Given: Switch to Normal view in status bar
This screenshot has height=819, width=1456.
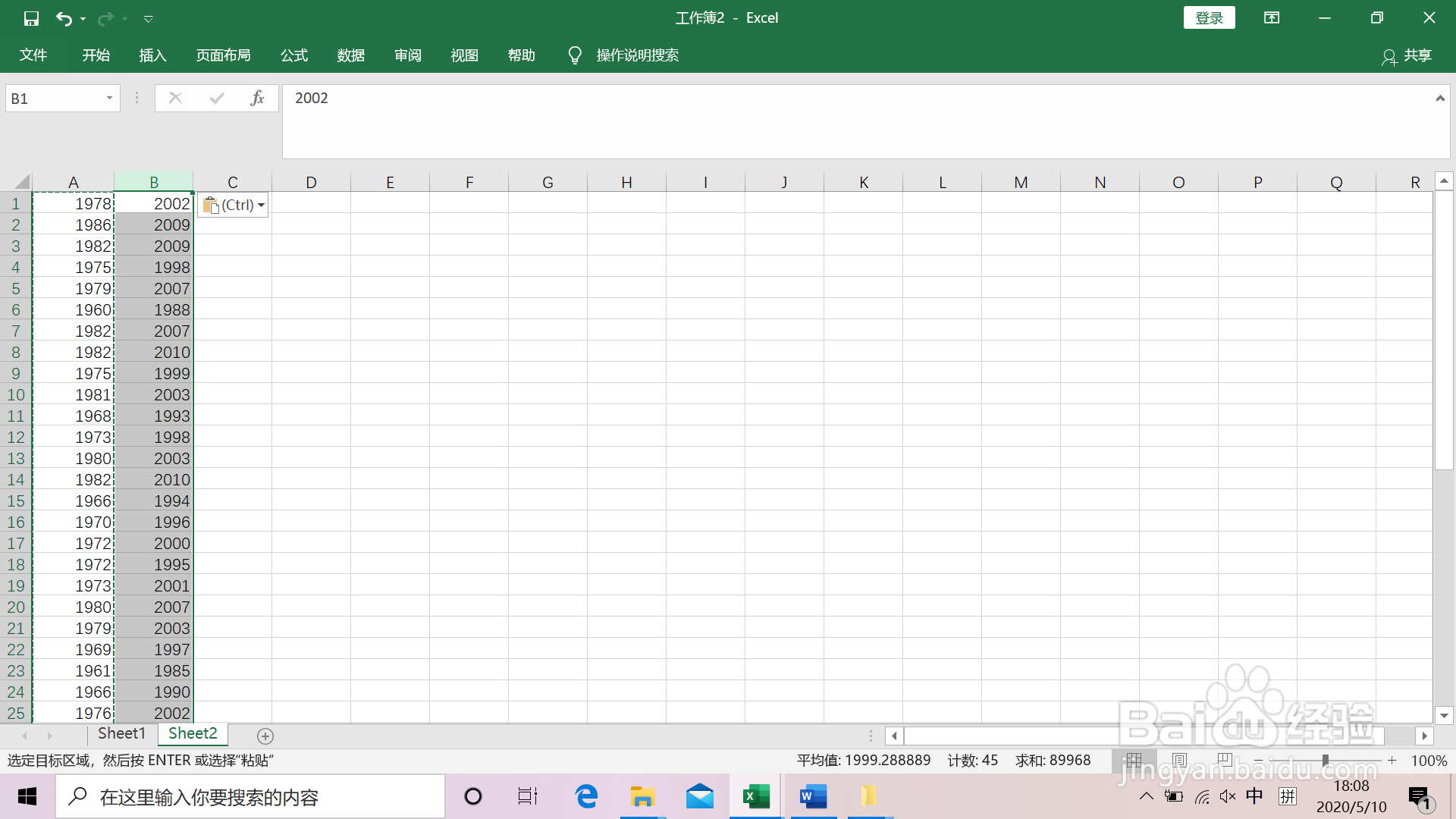Looking at the screenshot, I should [x=1134, y=760].
